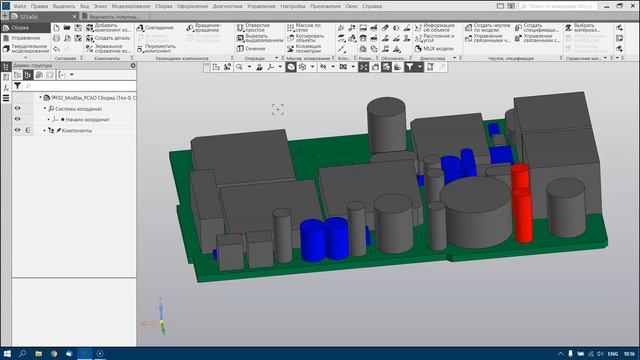Open 'МЦХ модели' calculation

pos(434,49)
